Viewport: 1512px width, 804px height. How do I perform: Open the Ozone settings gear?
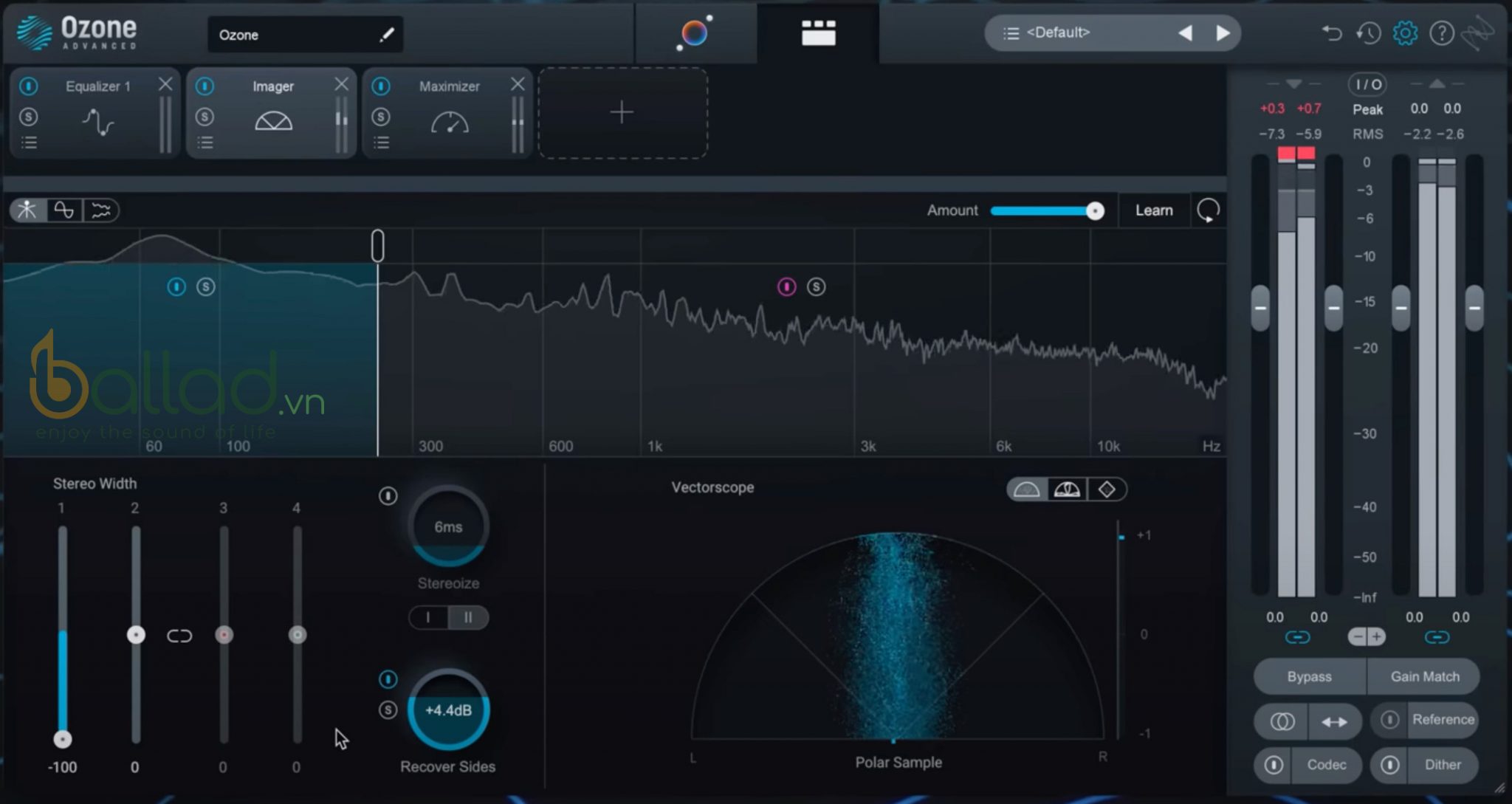(x=1405, y=32)
